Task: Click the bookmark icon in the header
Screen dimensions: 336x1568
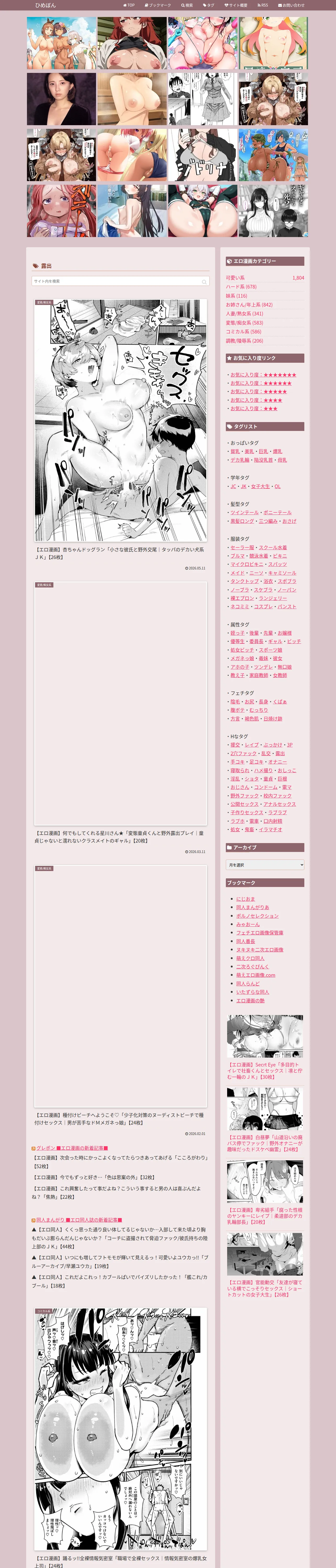Action: (146, 5)
